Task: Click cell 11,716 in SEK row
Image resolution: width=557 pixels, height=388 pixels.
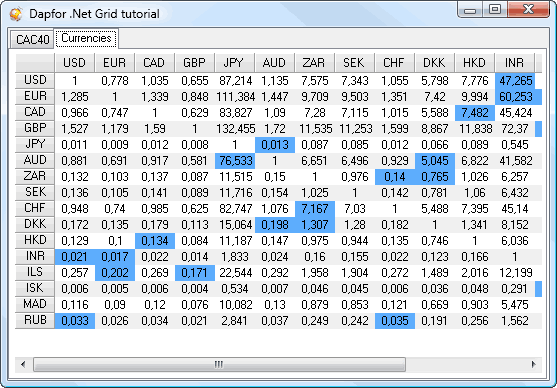Action: pyautogui.click(x=235, y=193)
